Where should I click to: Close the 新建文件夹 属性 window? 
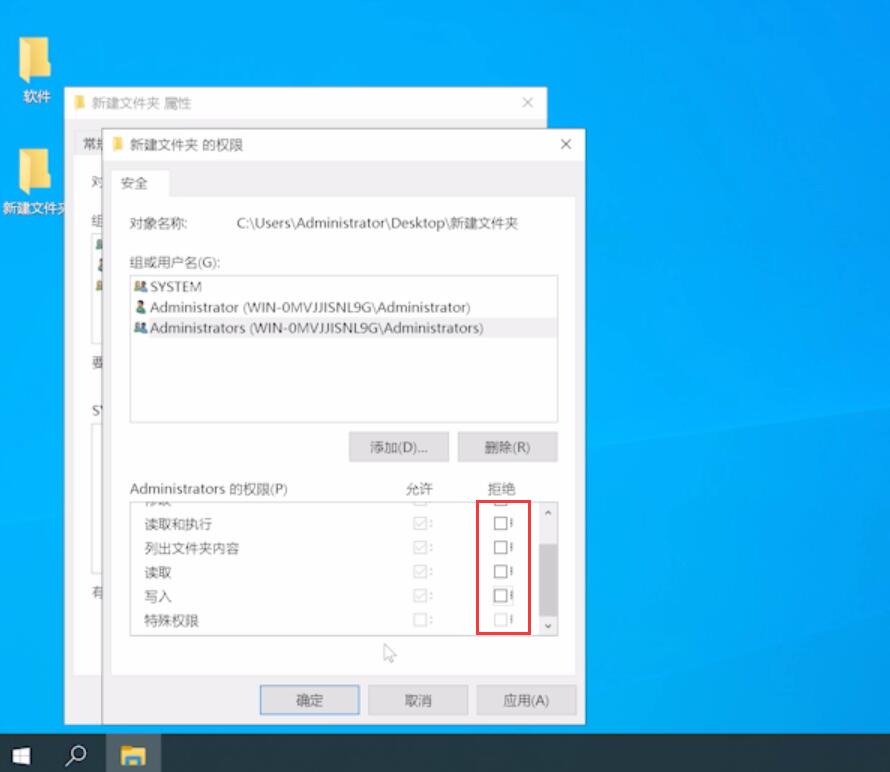[528, 102]
